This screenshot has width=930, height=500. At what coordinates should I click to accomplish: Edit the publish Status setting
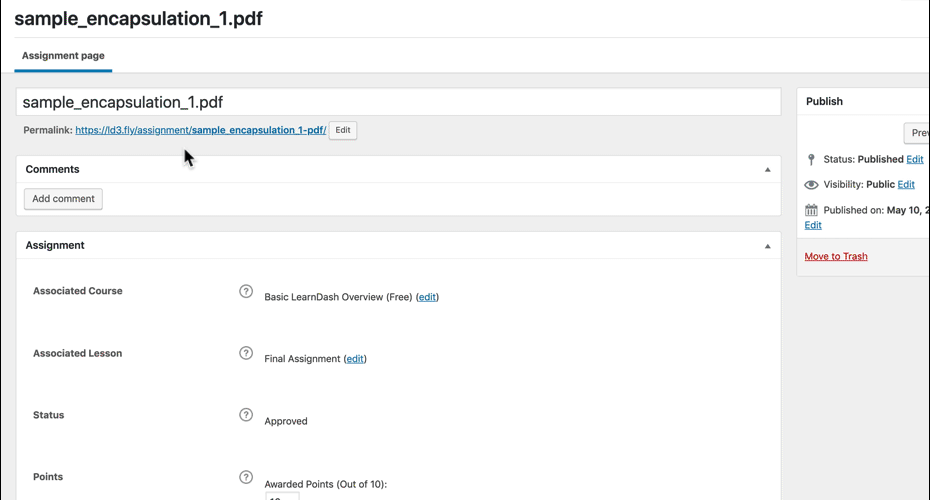(914, 160)
